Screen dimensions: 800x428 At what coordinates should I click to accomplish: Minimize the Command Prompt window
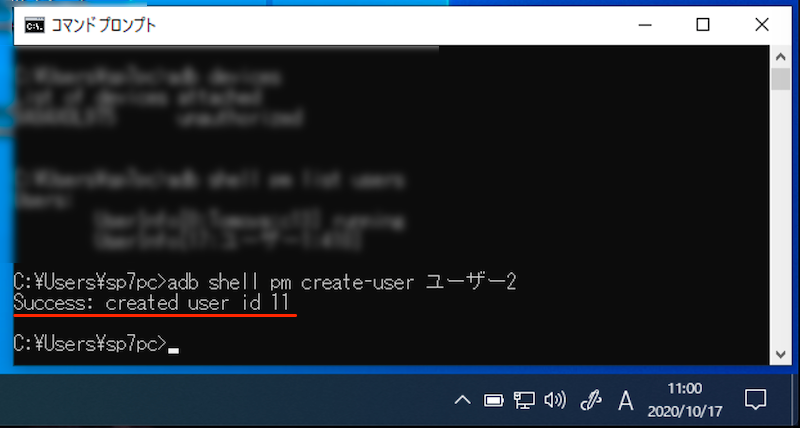point(645,25)
